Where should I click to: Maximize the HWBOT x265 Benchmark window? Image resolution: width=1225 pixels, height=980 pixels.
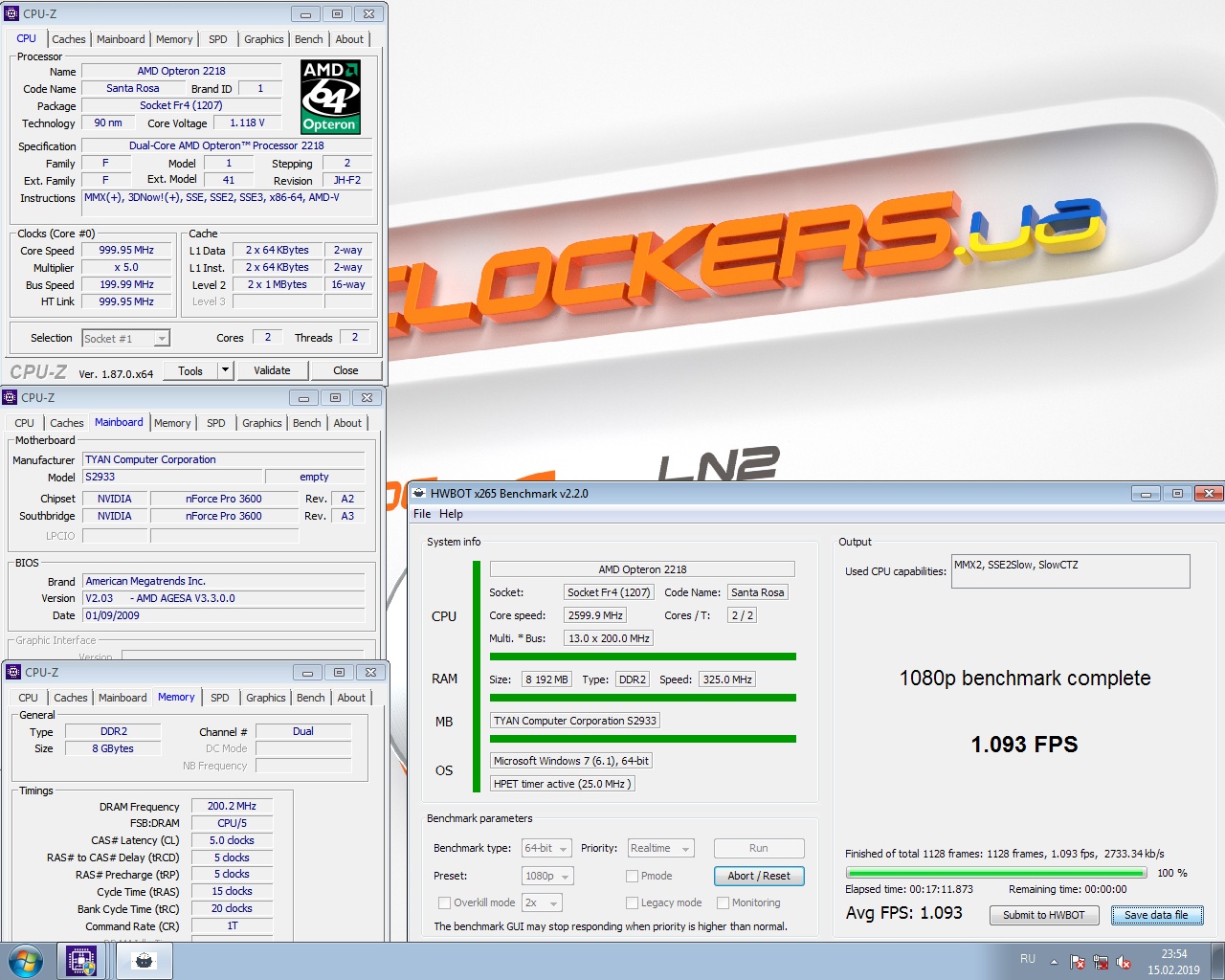click(x=1177, y=494)
